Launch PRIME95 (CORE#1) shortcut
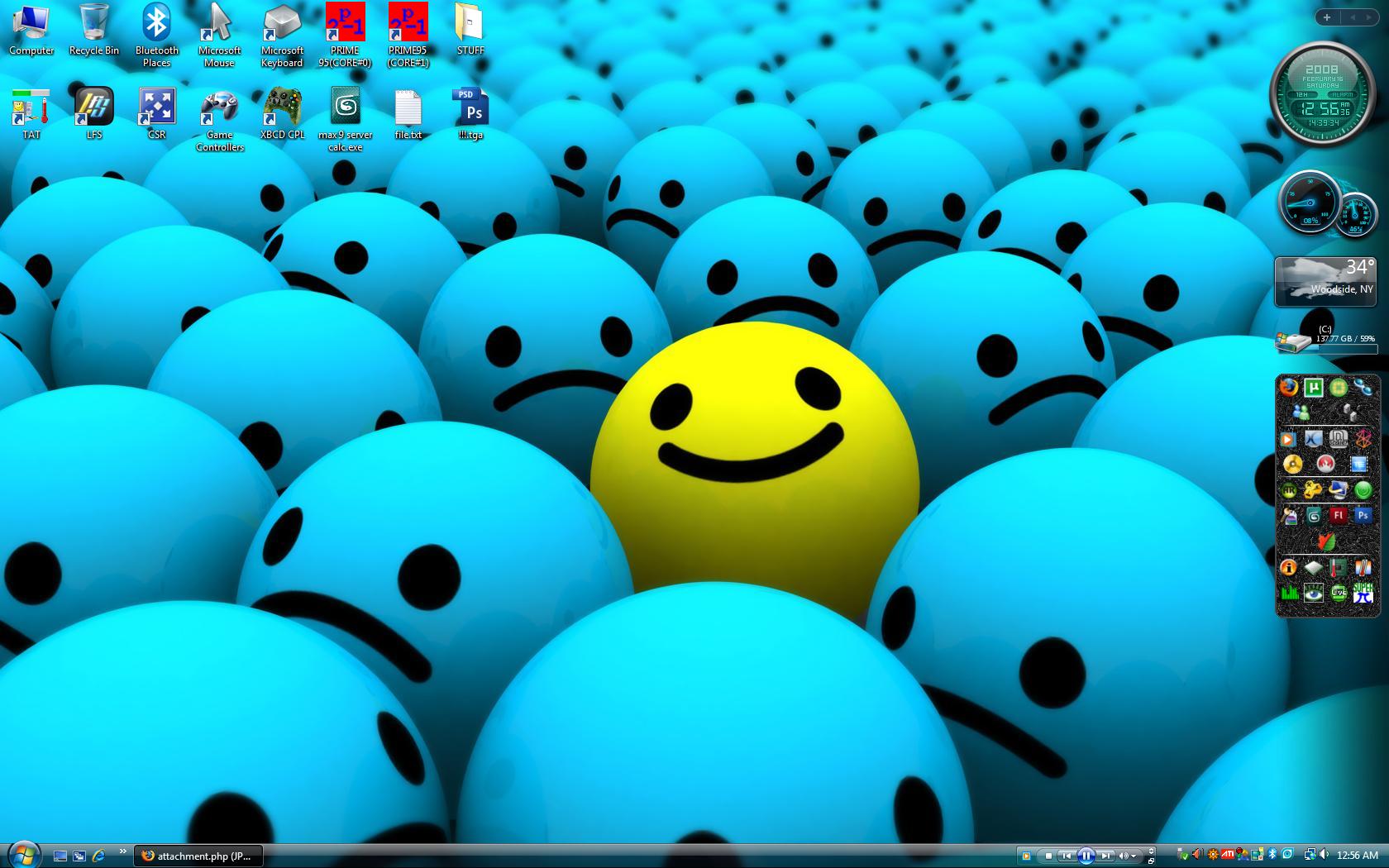The image size is (1389, 868). point(408,36)
